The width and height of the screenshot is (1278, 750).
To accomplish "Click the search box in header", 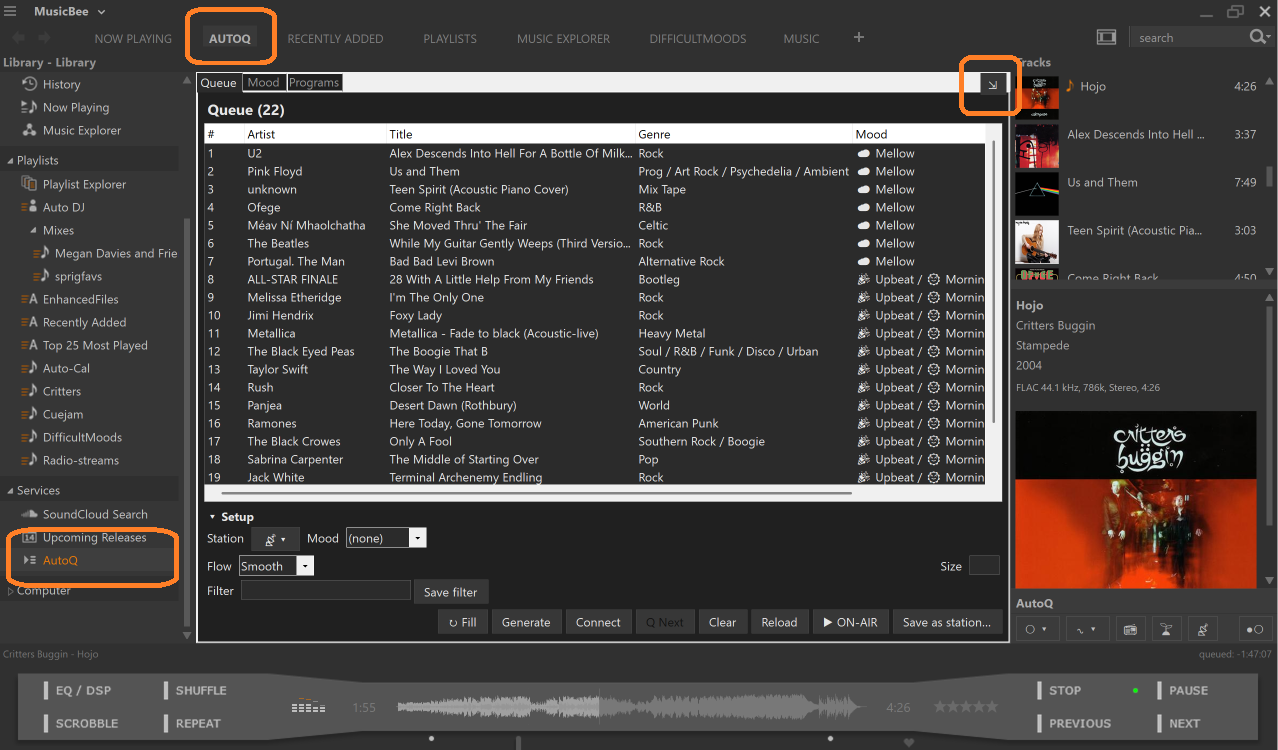I will point(1190,37).
